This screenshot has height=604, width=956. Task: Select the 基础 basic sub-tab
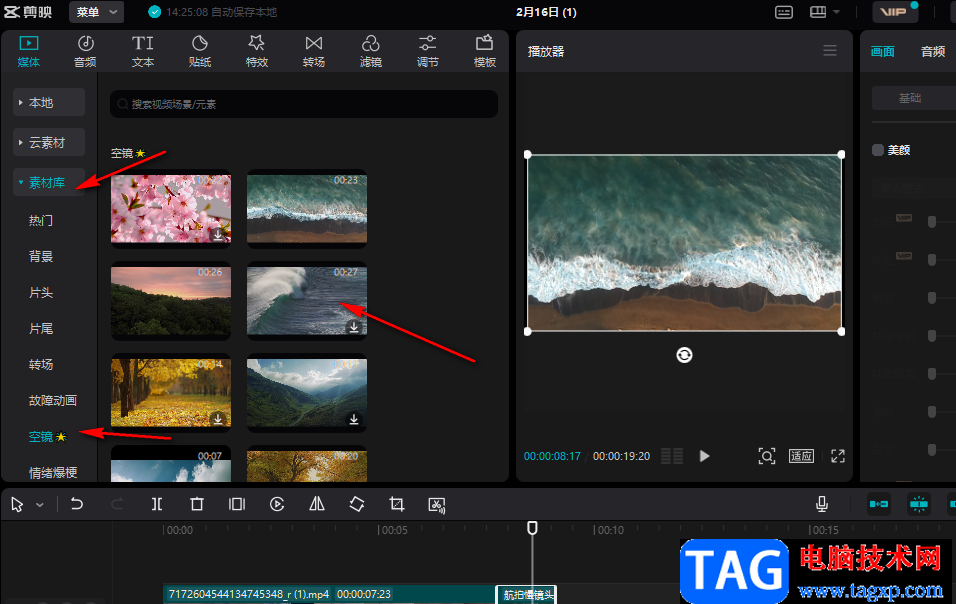(910, 98)
